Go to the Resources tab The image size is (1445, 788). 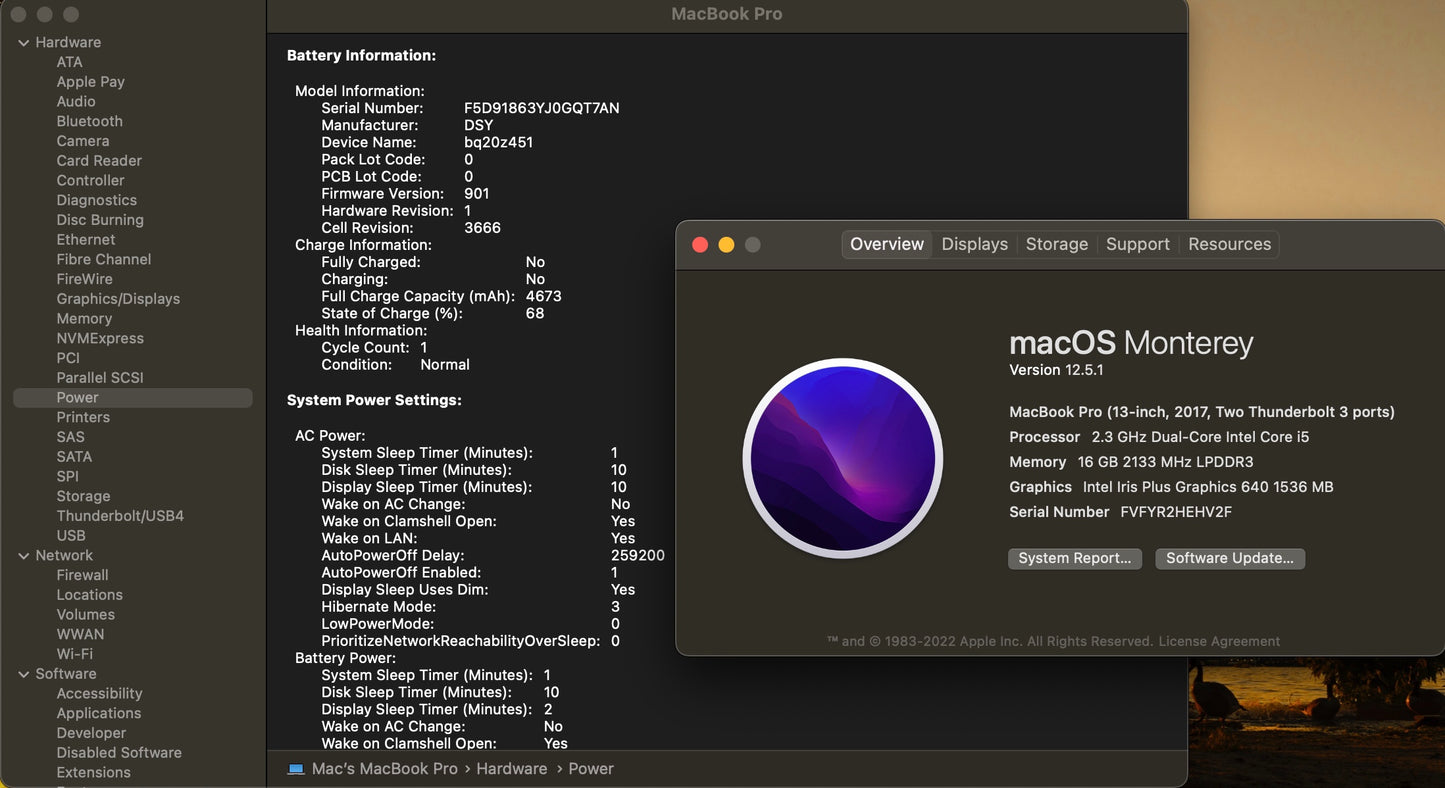click(x=1229, y=244)
